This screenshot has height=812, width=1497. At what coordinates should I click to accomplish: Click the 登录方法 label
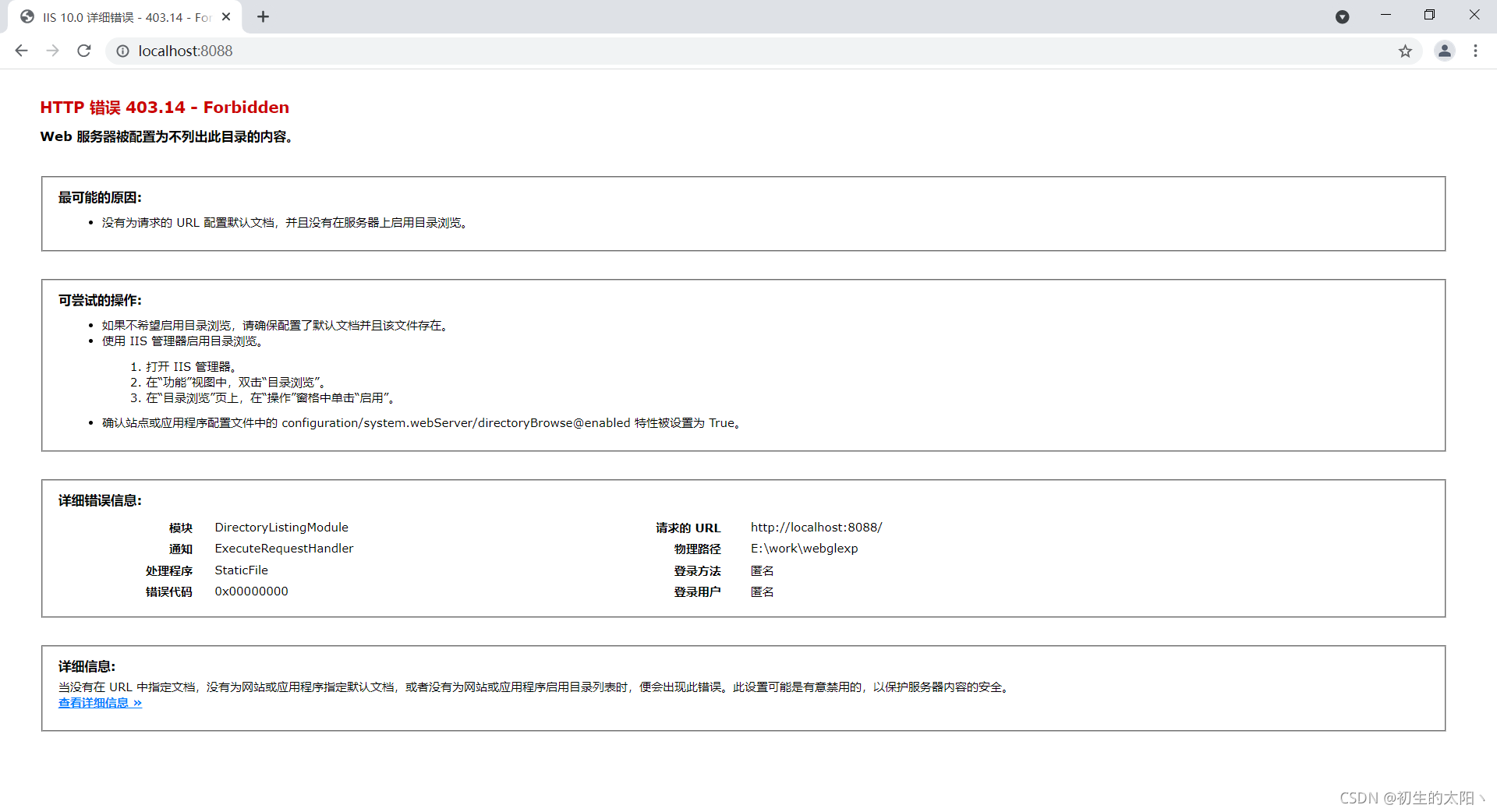(x=697, y=571)
